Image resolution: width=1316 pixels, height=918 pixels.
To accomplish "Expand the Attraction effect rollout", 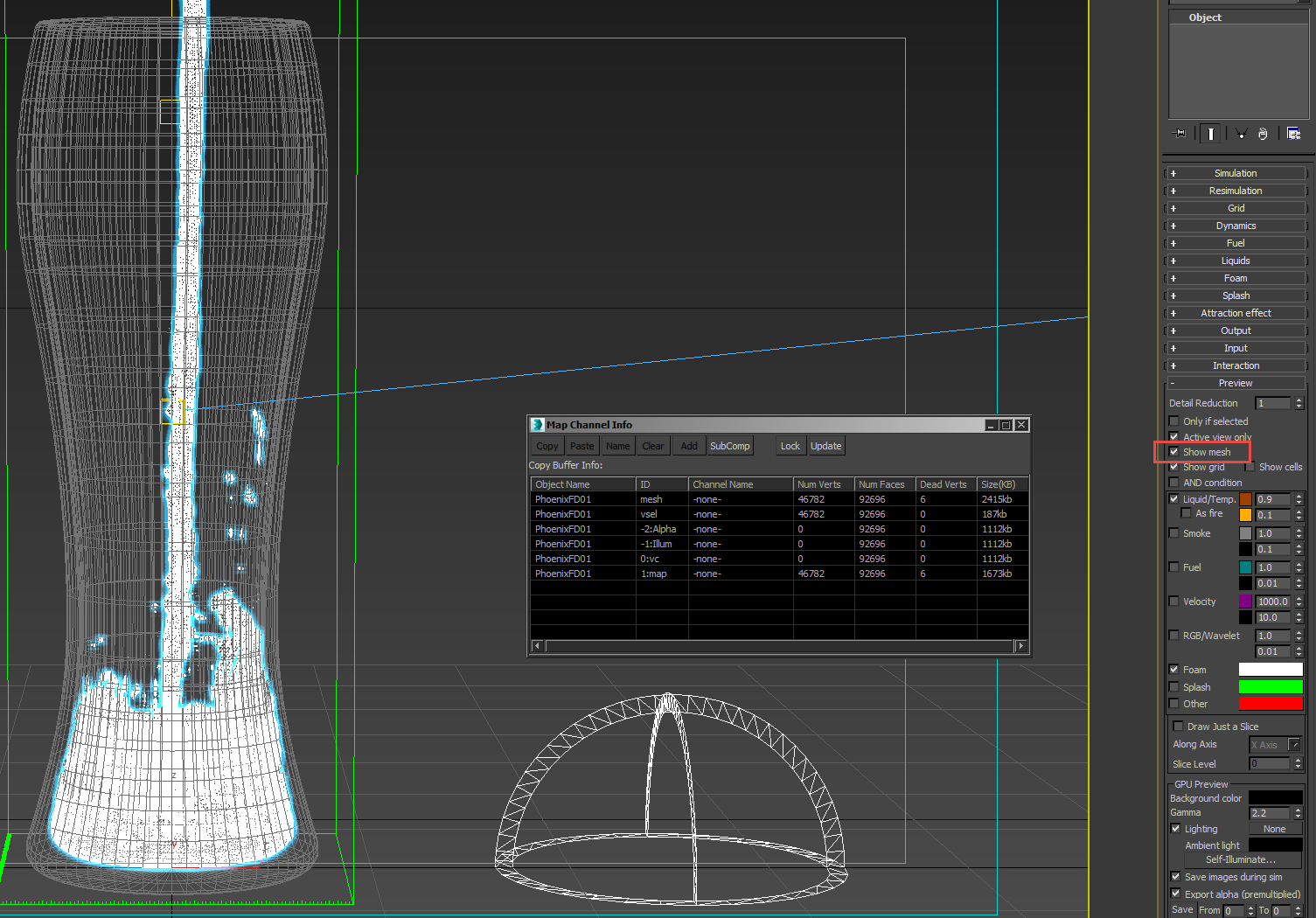I will point(1236,313).
